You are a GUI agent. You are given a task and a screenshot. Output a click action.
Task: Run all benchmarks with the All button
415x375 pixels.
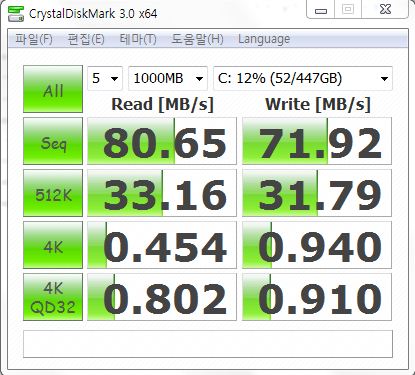pos(53,89)
